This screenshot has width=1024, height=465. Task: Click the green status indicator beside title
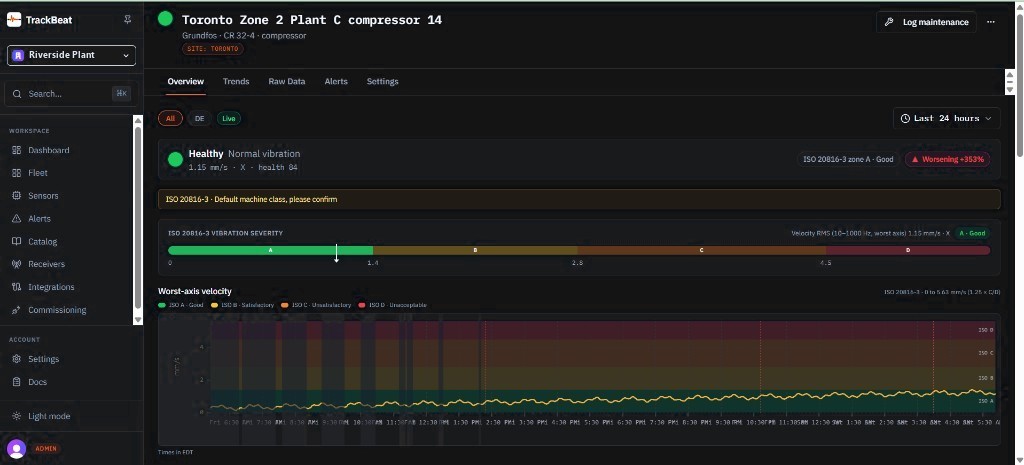[x=165, y=19]
